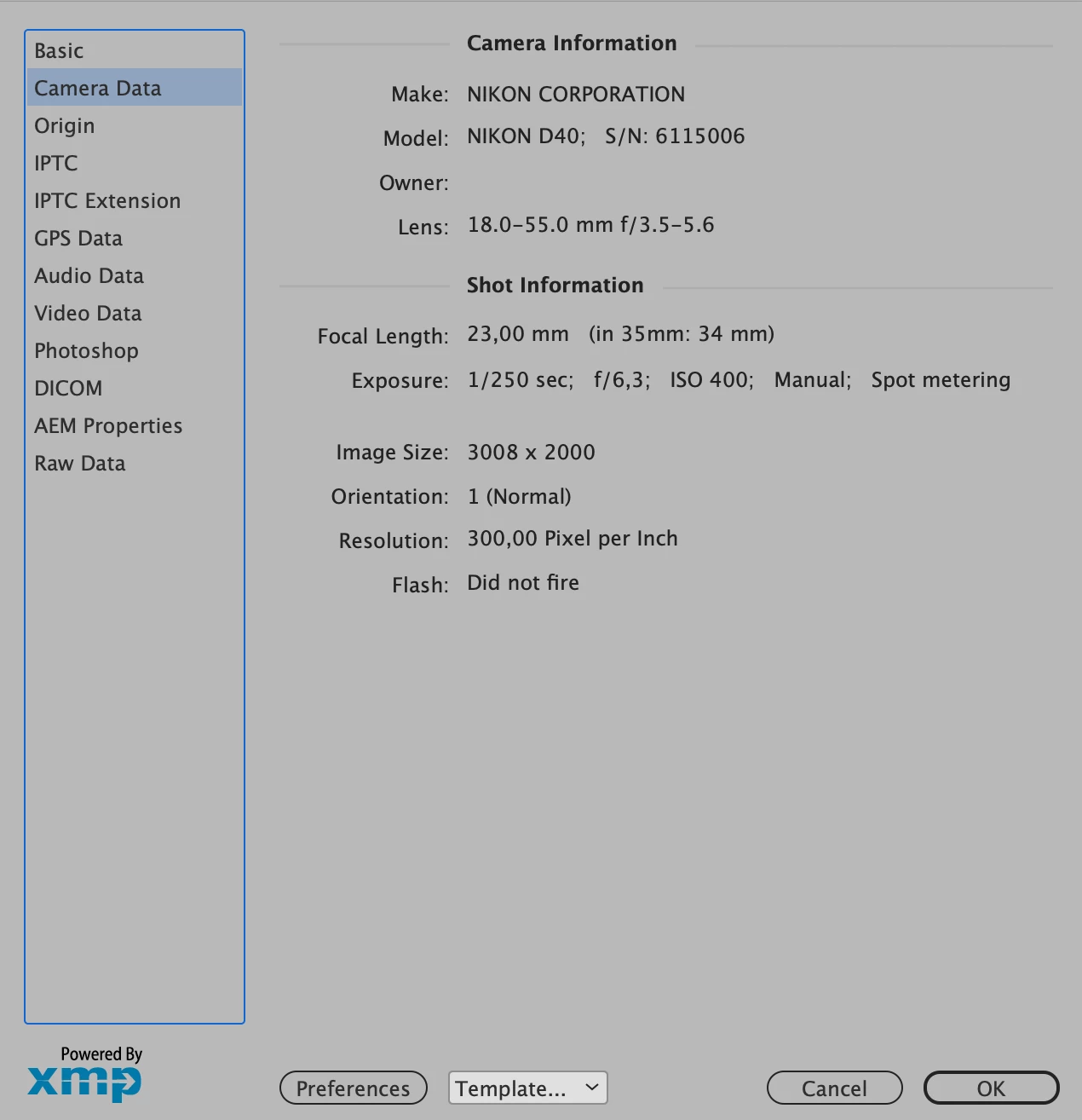This screenshot has height=1120, width=1082.
Task: Click the Did not fire flash value
Action: 523,583
